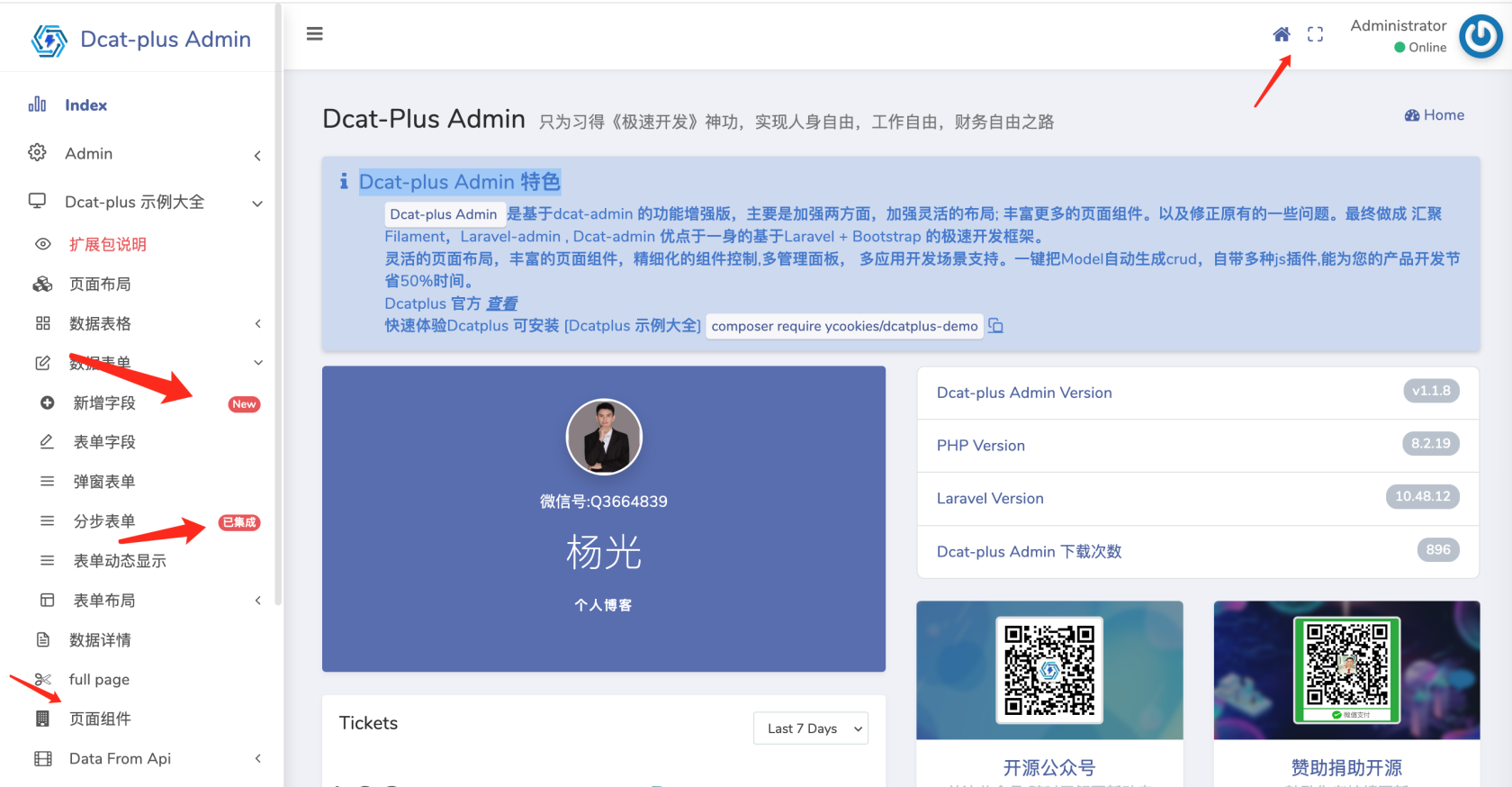Click the lines icon beside 表单动态显示
1512x787 pixels.
pyautogui.click(x=47, y=560)
